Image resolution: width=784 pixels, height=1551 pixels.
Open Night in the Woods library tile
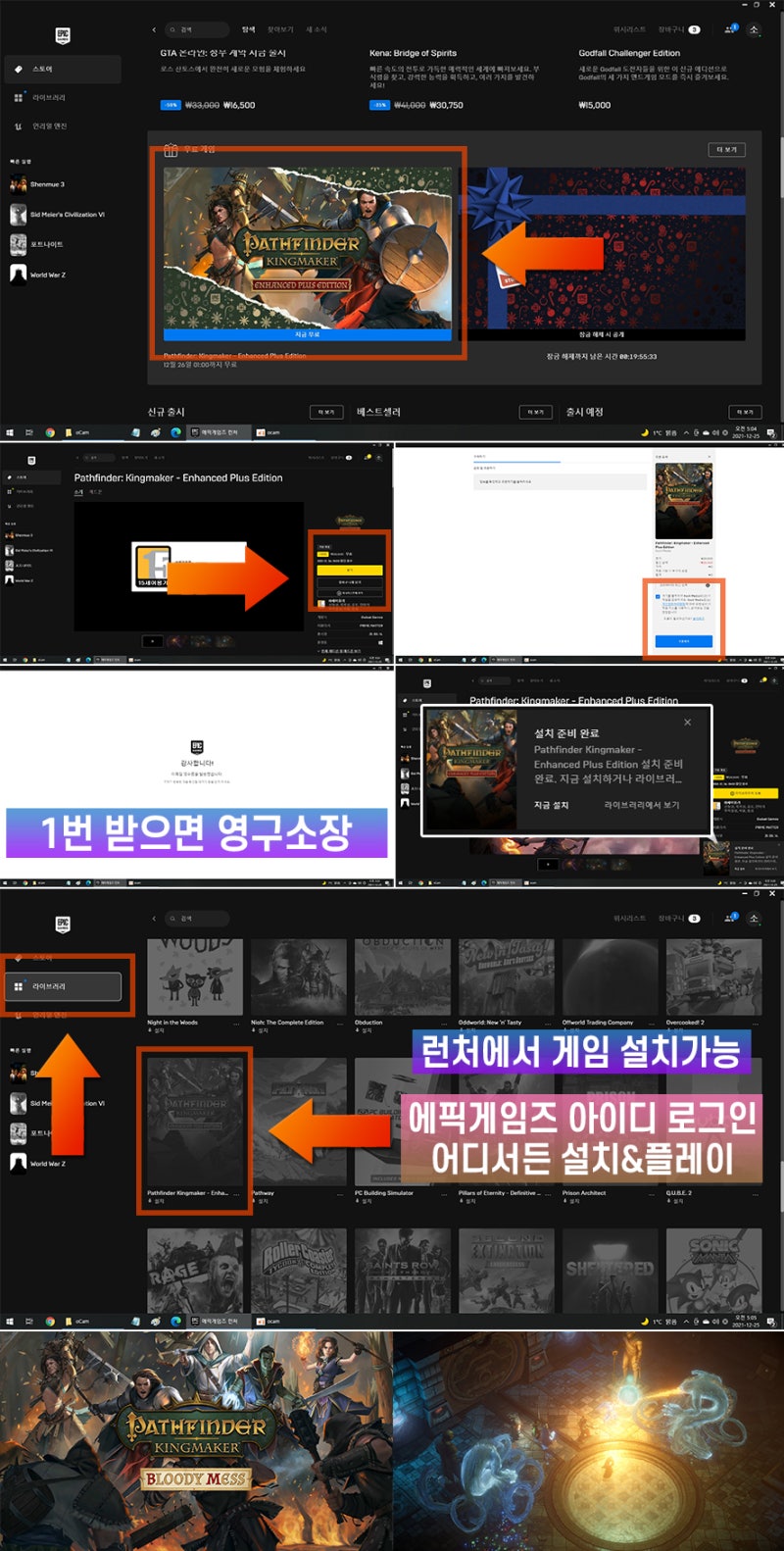pyautogui.click(x=195, y=978)
